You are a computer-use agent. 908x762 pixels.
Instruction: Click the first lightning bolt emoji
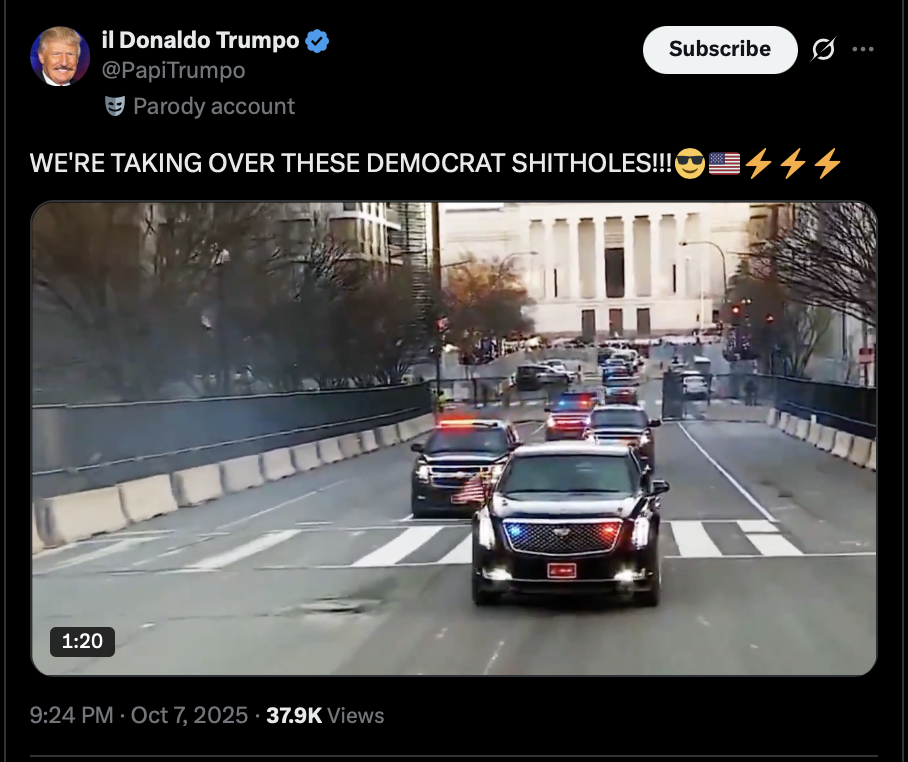click(758, 163)
